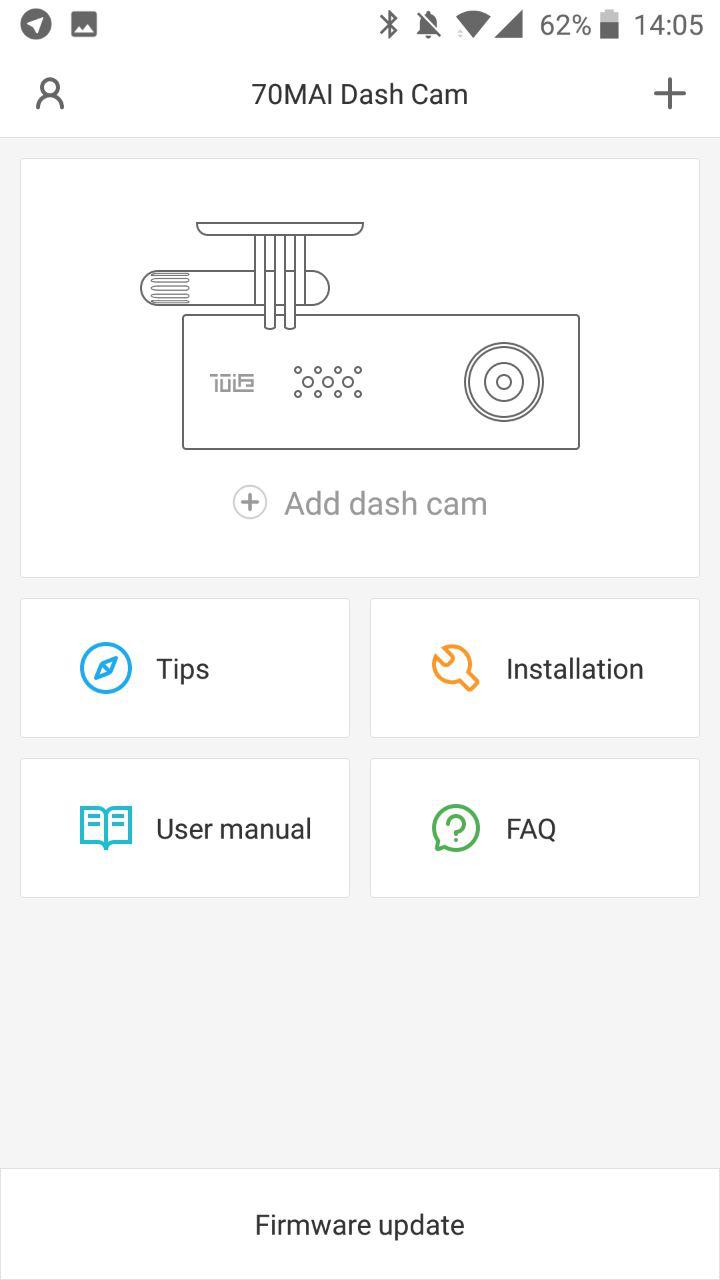Screen dimensions: 720x1280
Task: Tap the circled plus beside Add dash cam
Action: coord(250,503)
